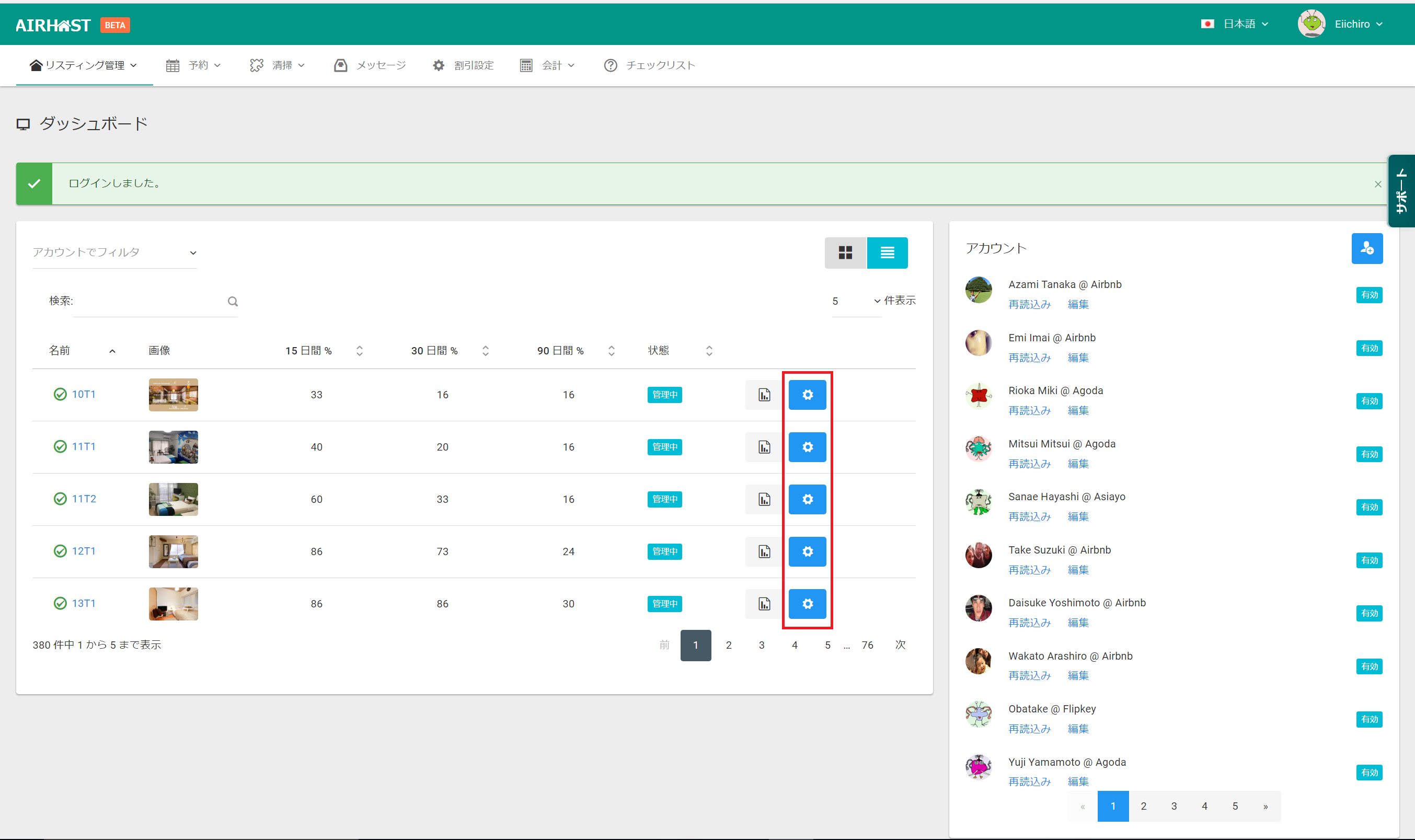The height and width of the screenshot is (840, 1415).
Task: Go to listings page 2
Action: coord(729,645)
